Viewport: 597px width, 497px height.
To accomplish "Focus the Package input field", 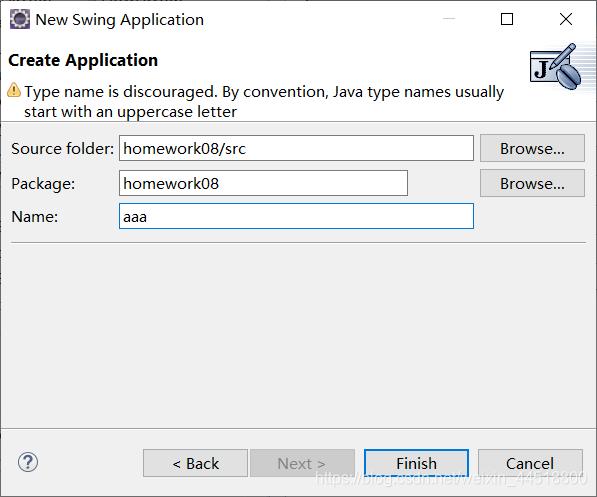I will click(x=263, y=183).
